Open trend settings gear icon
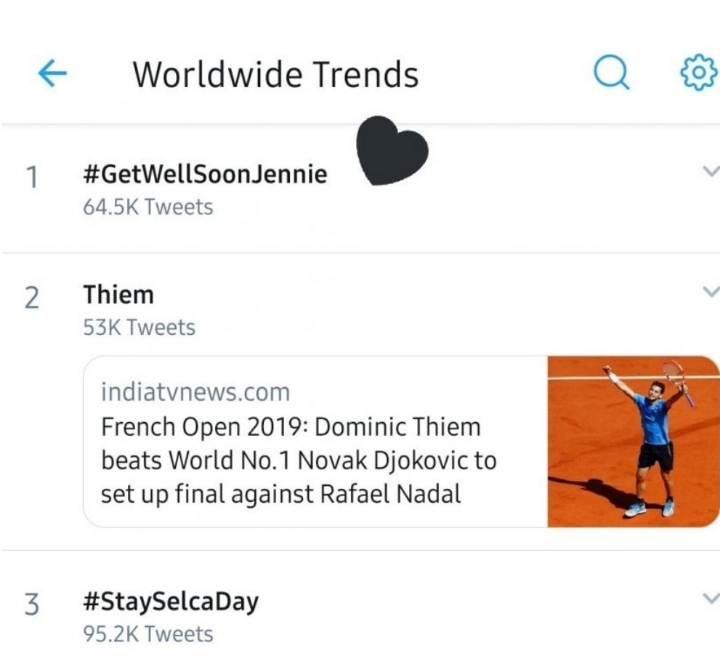This screenshot has height=669, width=720. coord(697,73)
